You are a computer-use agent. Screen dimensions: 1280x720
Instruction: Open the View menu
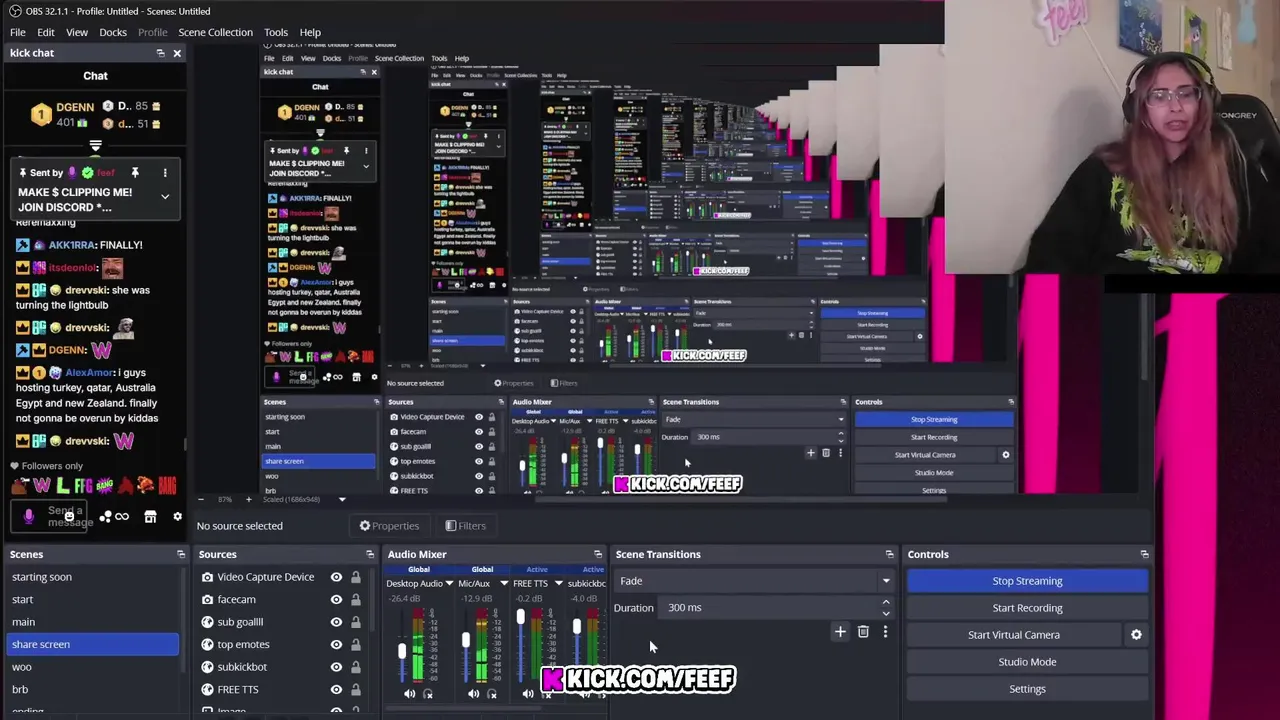(x=77, y=32)
